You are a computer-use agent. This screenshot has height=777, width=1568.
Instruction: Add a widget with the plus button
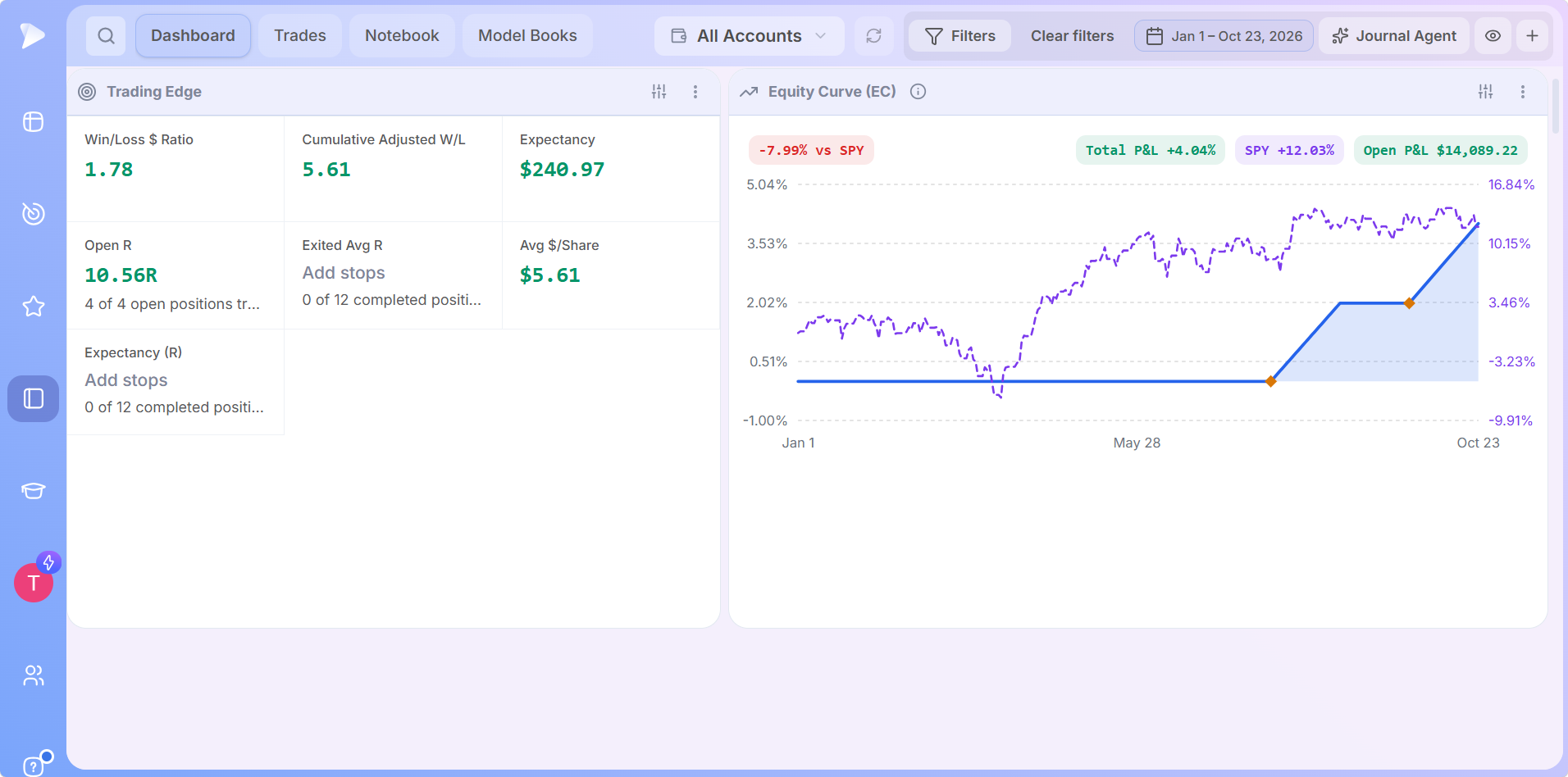coord(1532,36)
